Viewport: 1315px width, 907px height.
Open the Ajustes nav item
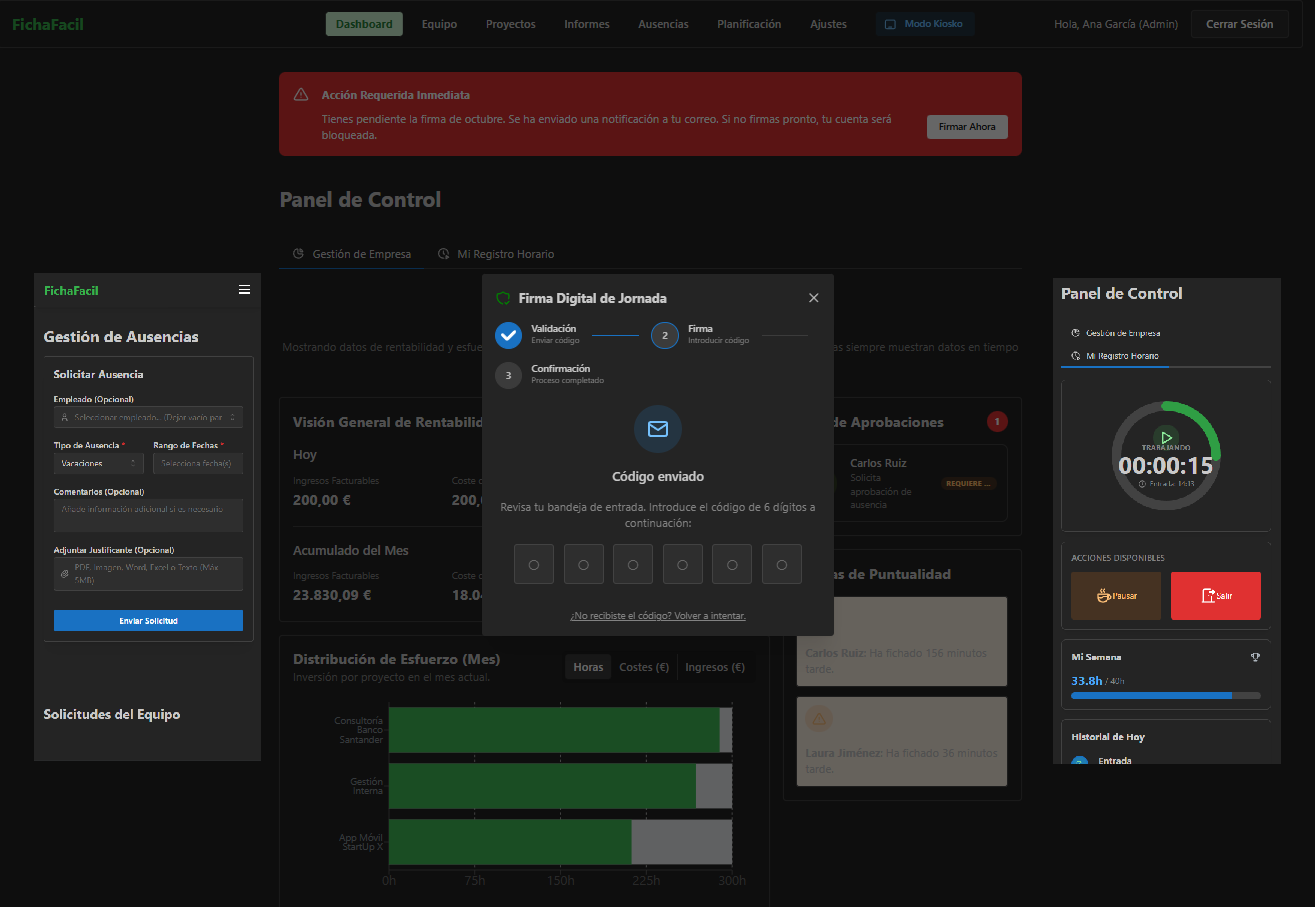[828, 24]
